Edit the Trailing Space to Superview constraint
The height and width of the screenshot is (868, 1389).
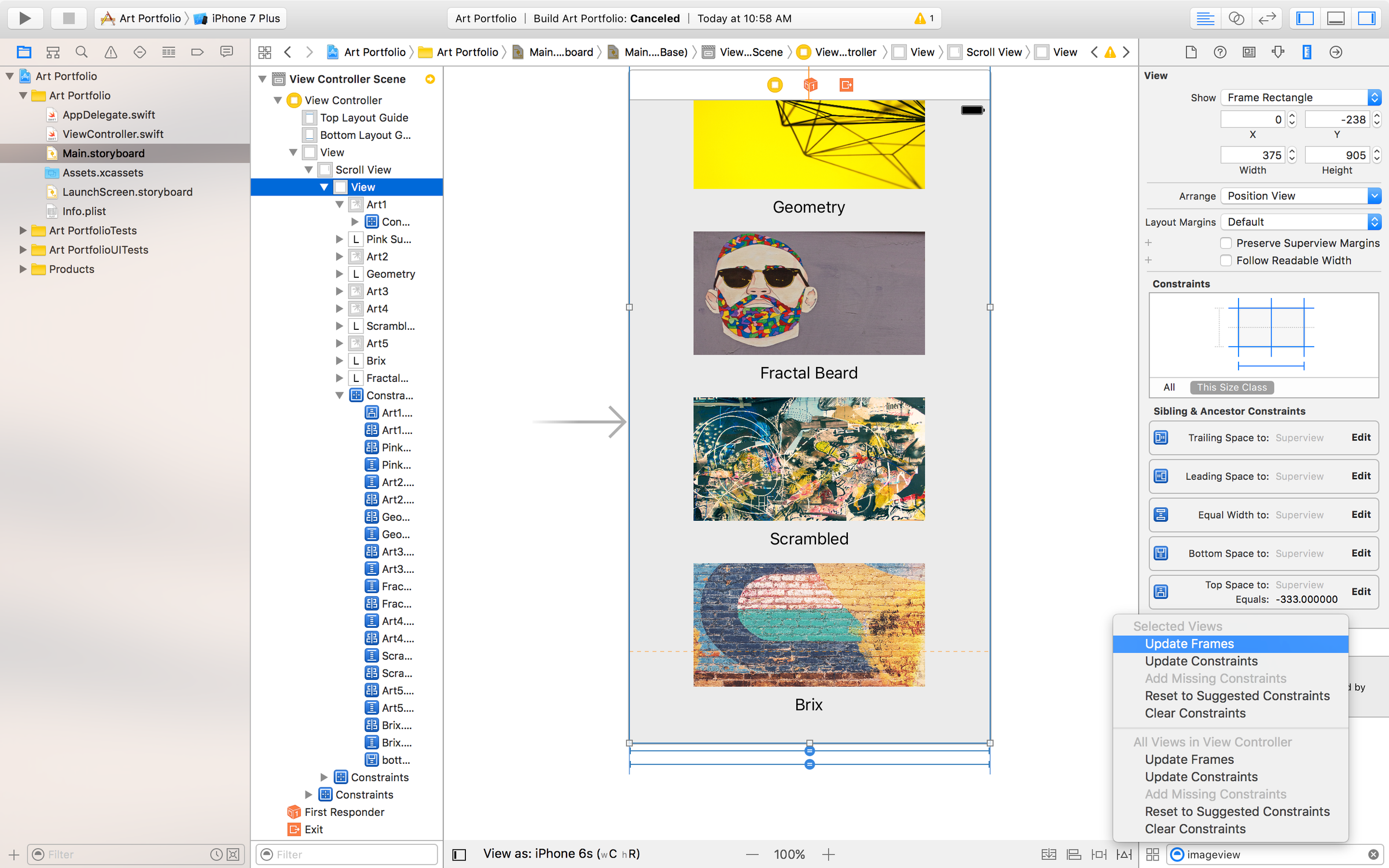[x=1361, y=437]
